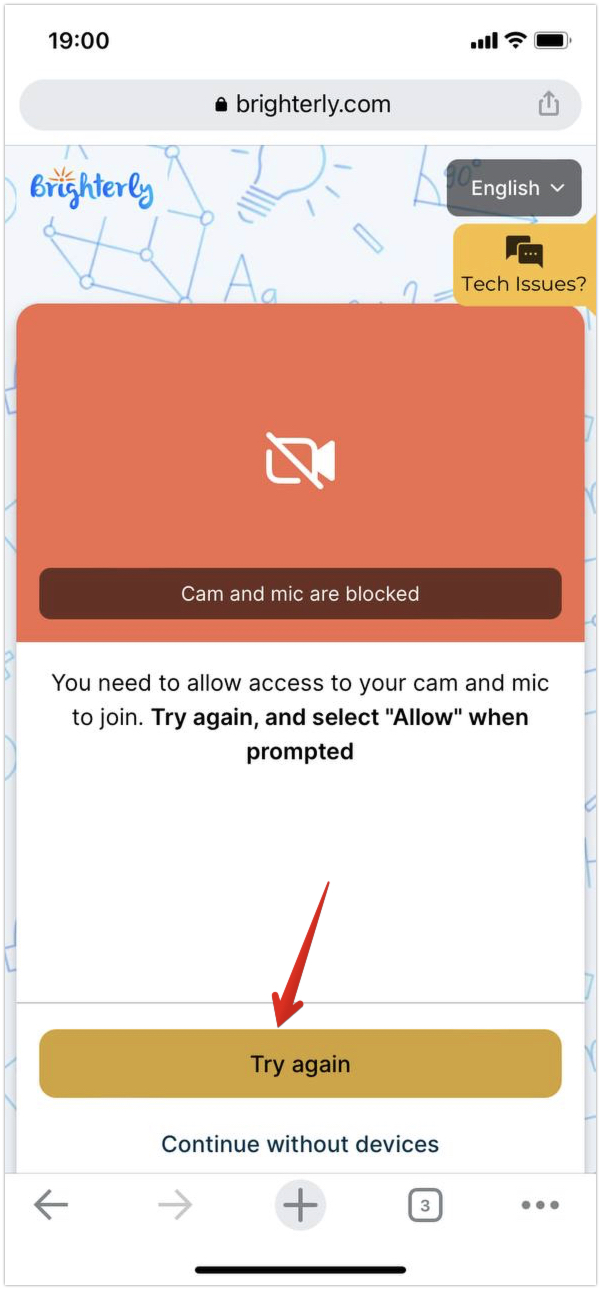Tap the lock icon next to URL
The image size is (601, 1290).
(222, 105)
